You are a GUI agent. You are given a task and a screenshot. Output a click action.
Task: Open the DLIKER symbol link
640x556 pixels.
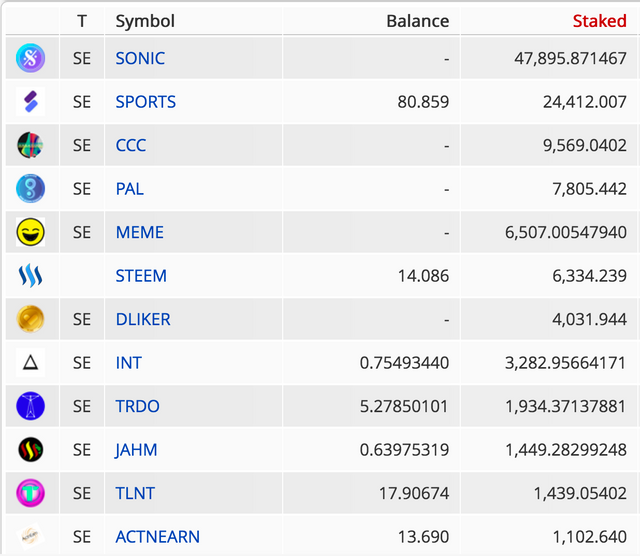coord(143,319)
